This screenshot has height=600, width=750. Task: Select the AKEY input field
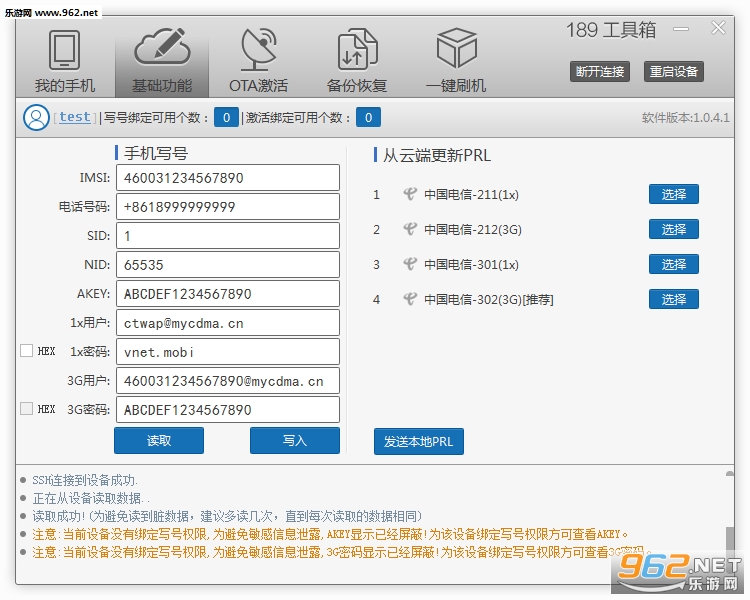(x=228, y=294)
